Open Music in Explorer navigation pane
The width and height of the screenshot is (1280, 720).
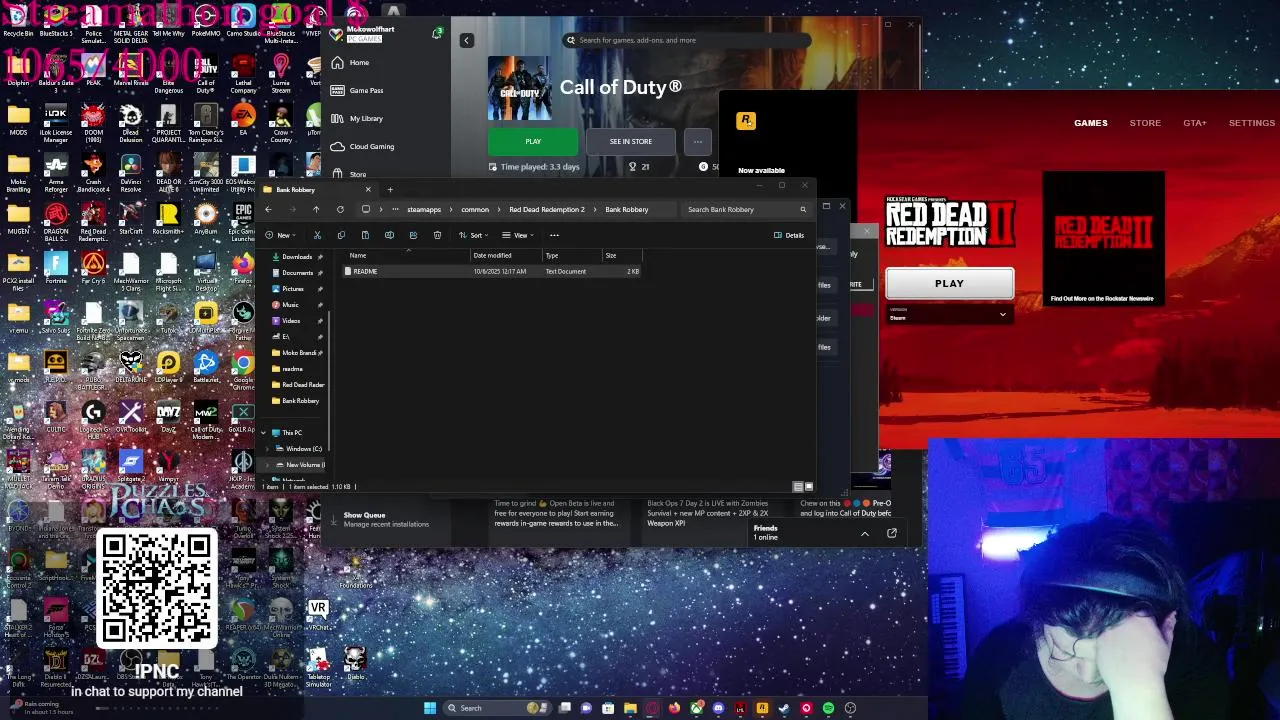(290, 304)
